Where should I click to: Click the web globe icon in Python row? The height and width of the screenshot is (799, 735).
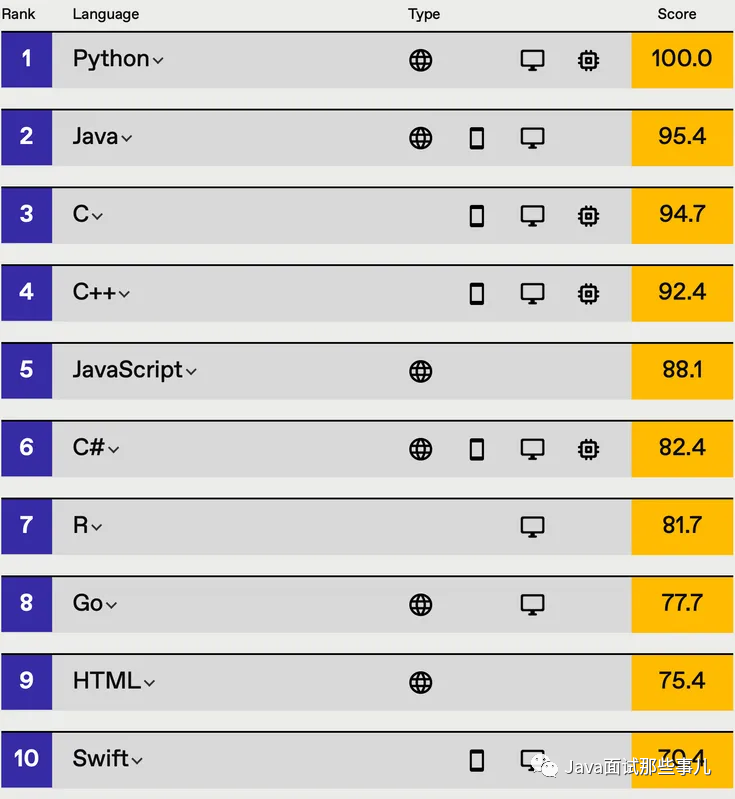coord(421,60)
